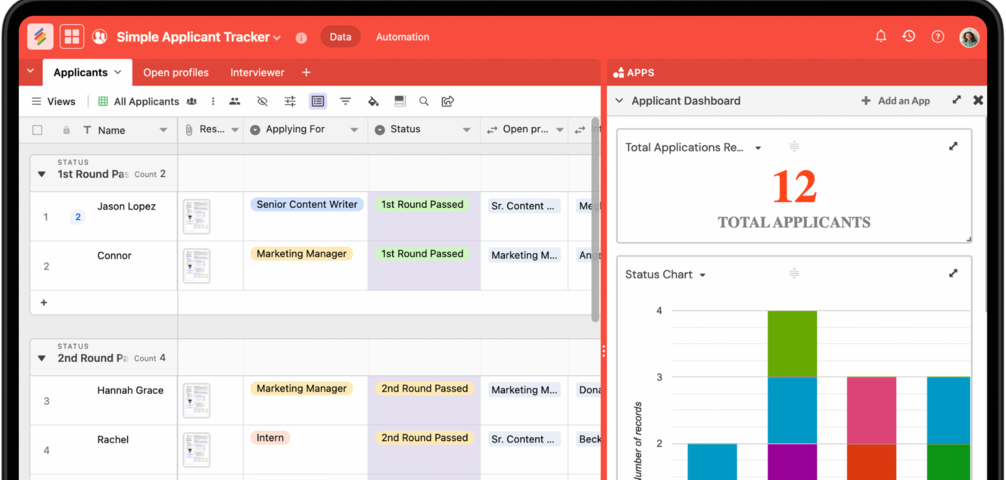This screenshot has height=480, width=1006.
Task: Click the search magnifier in toolbar
Action: (424, 102)
